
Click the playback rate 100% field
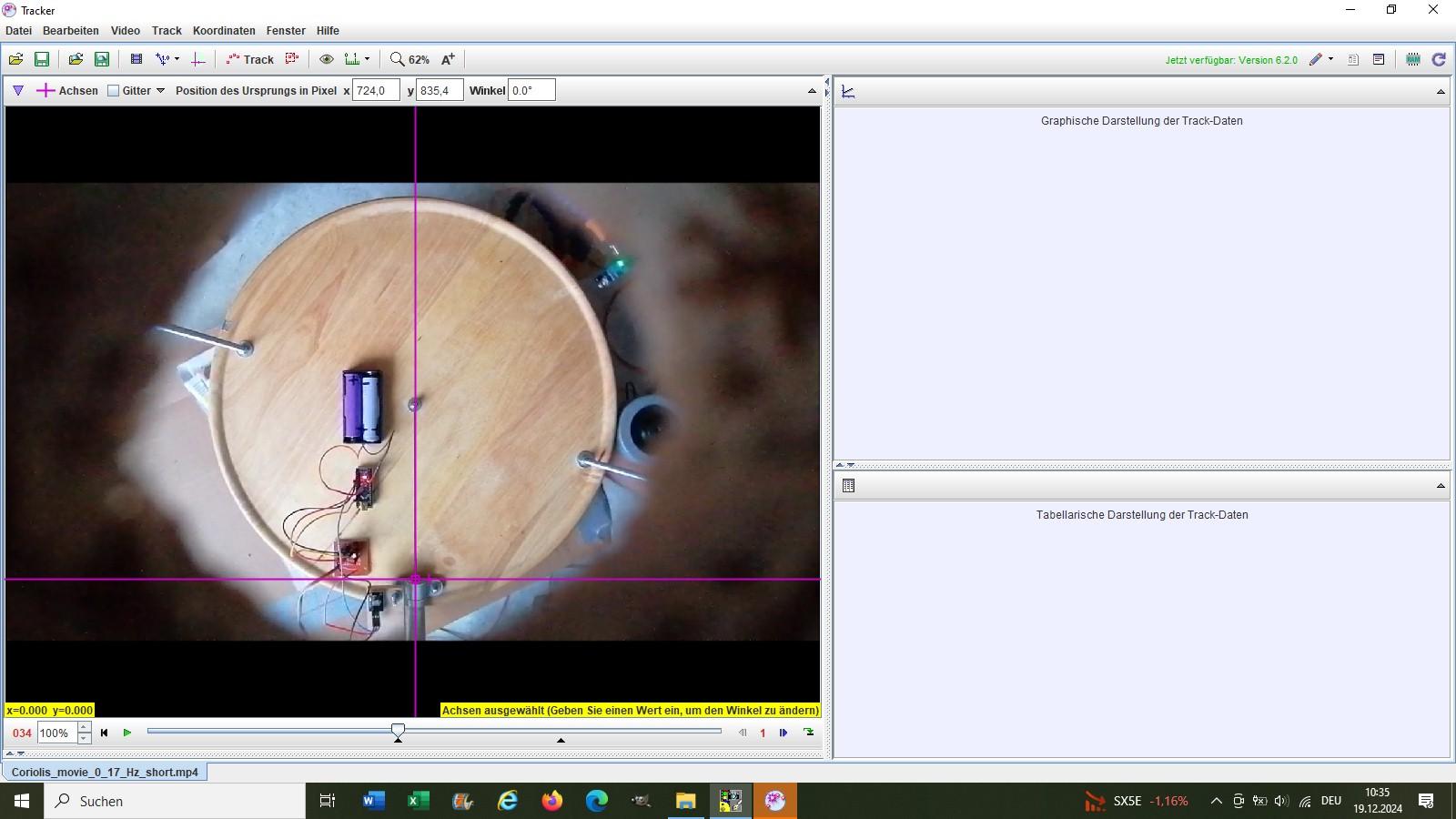tap(56, 733)
